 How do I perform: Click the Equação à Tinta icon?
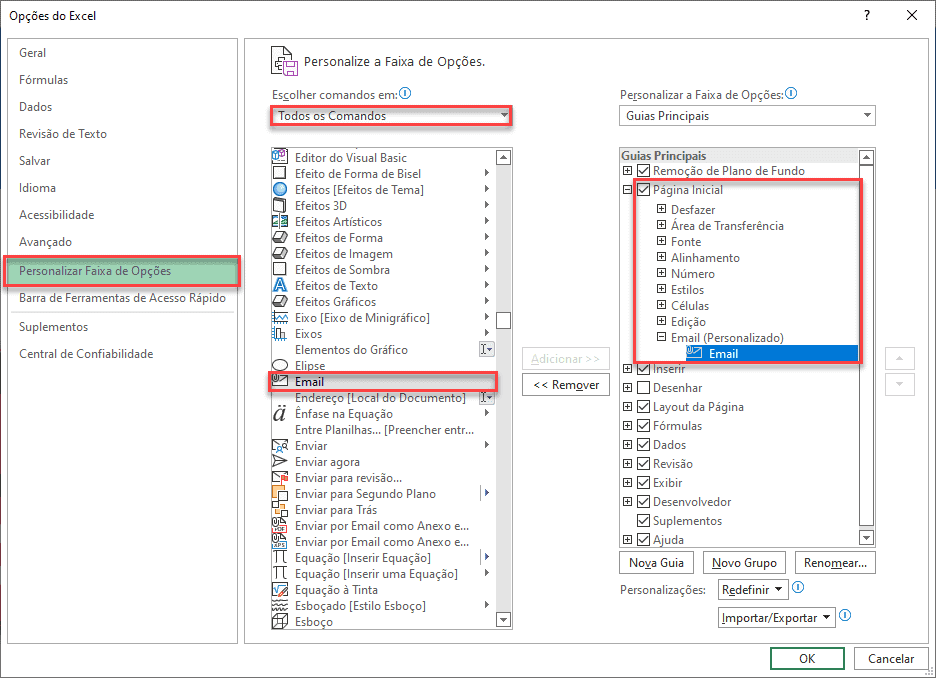280,590
